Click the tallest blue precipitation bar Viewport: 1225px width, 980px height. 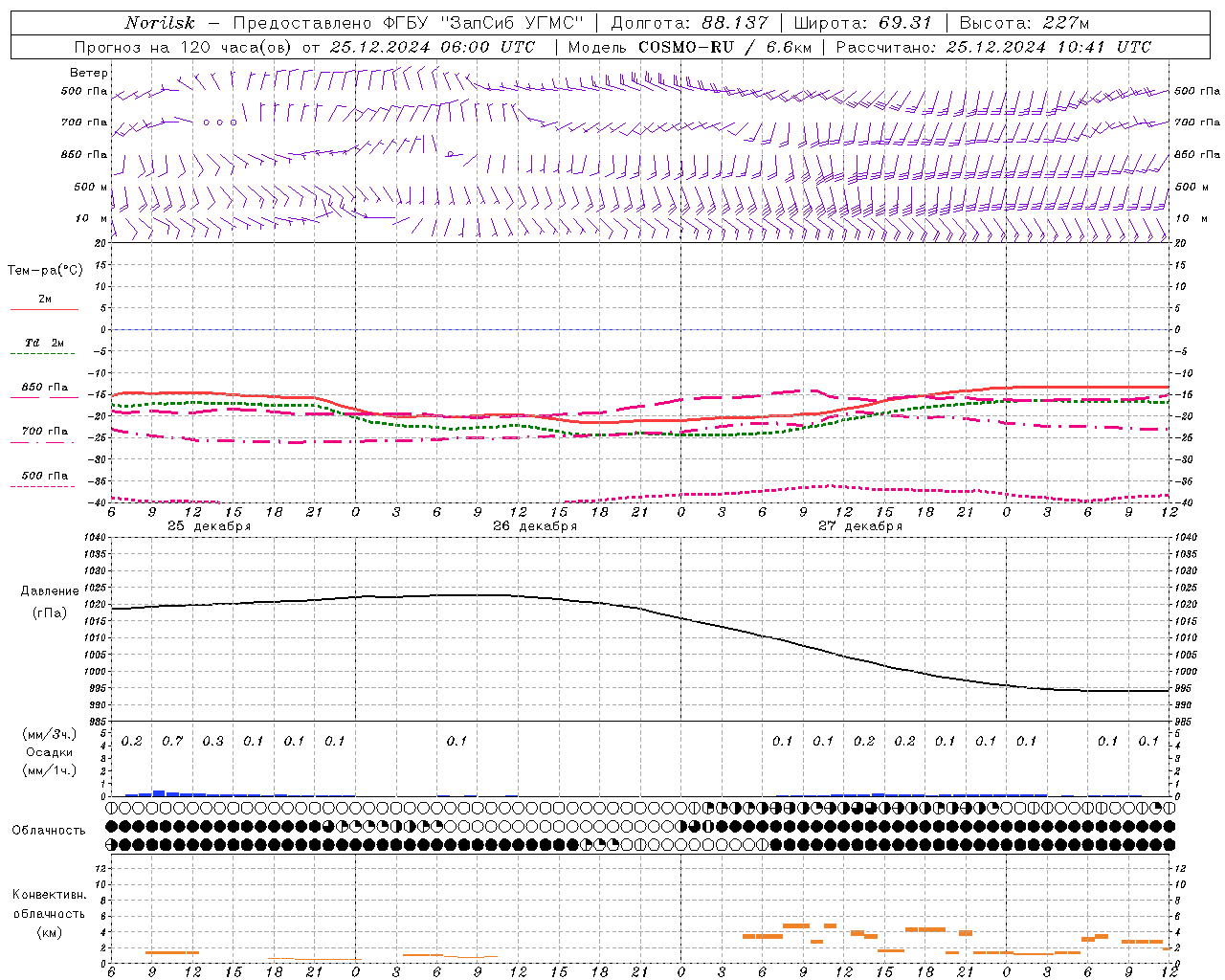tap(159, 792)
